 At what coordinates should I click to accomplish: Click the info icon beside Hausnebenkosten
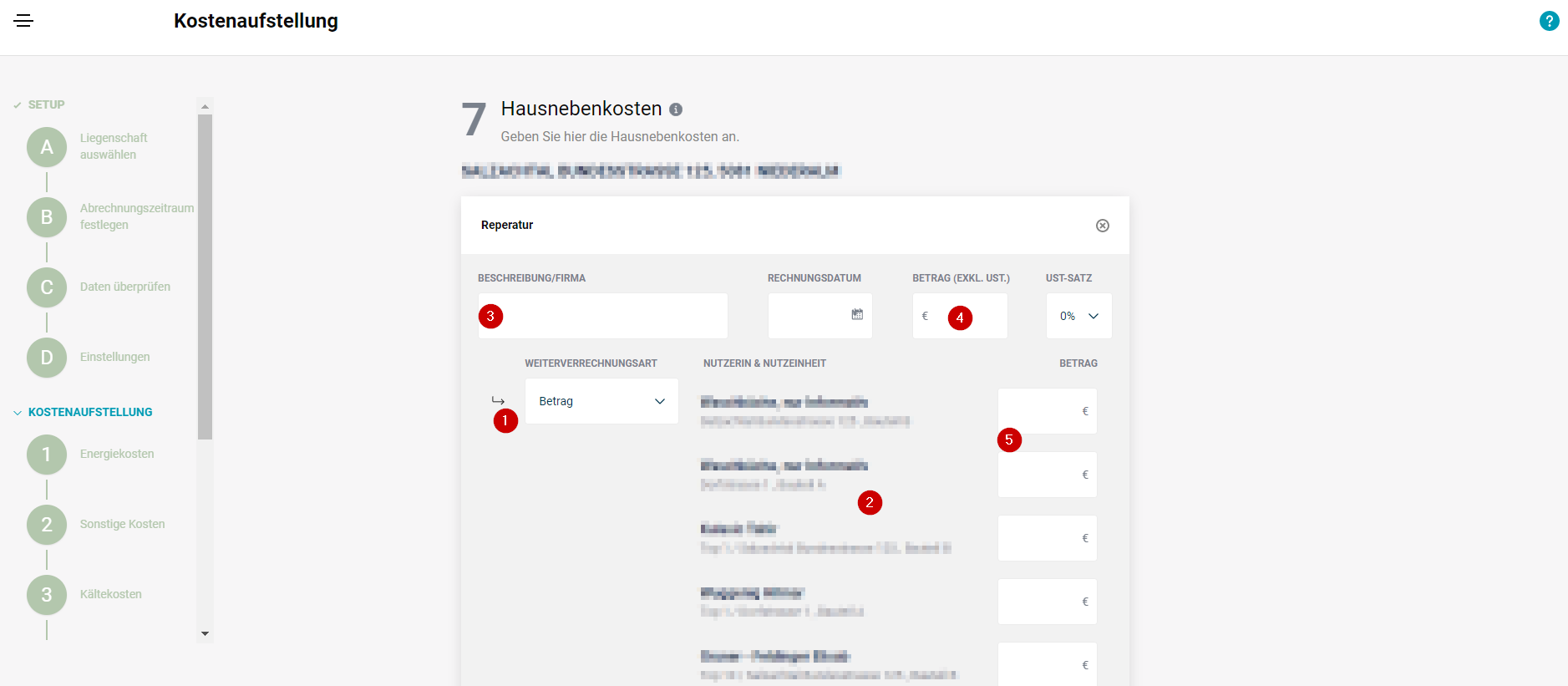[676, 109]
